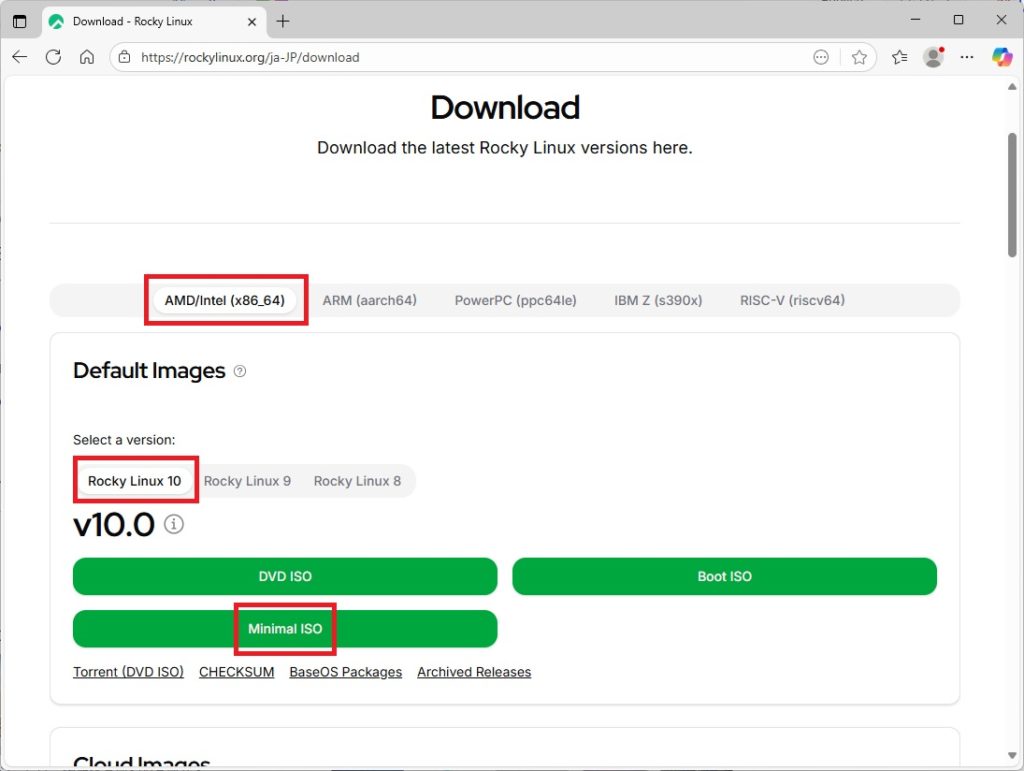Open tab actions menu icon

click(20, 21)
